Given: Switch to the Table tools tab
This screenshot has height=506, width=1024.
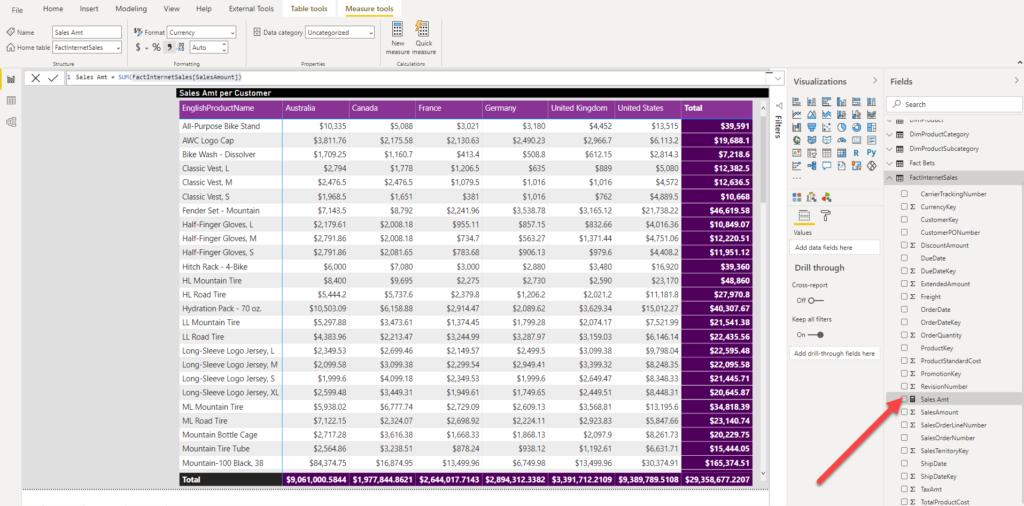Looking at the screenshot, I should pos(309,9).
